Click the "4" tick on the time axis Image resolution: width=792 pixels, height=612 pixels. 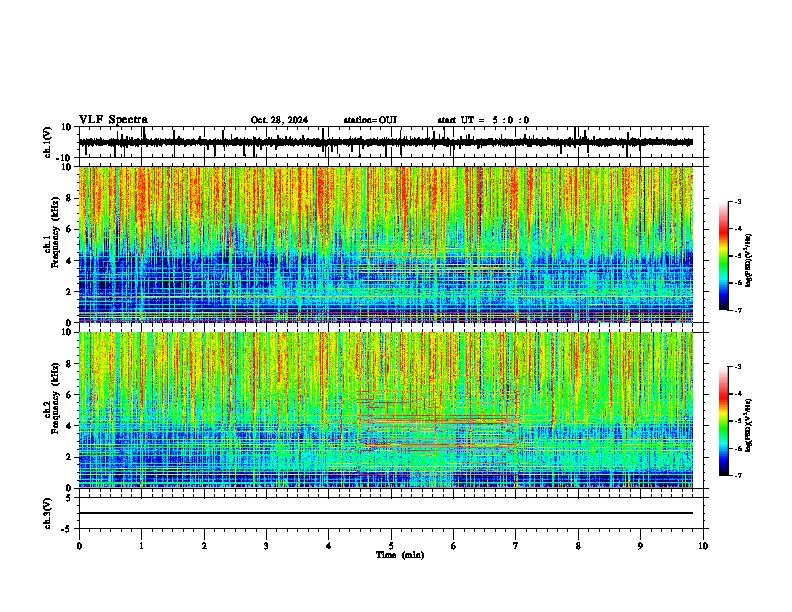point(329,546)
